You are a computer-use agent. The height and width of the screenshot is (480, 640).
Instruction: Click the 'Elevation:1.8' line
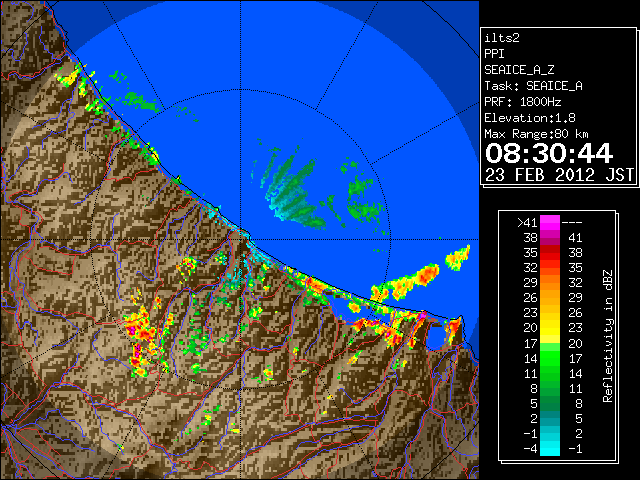(530, 118)
